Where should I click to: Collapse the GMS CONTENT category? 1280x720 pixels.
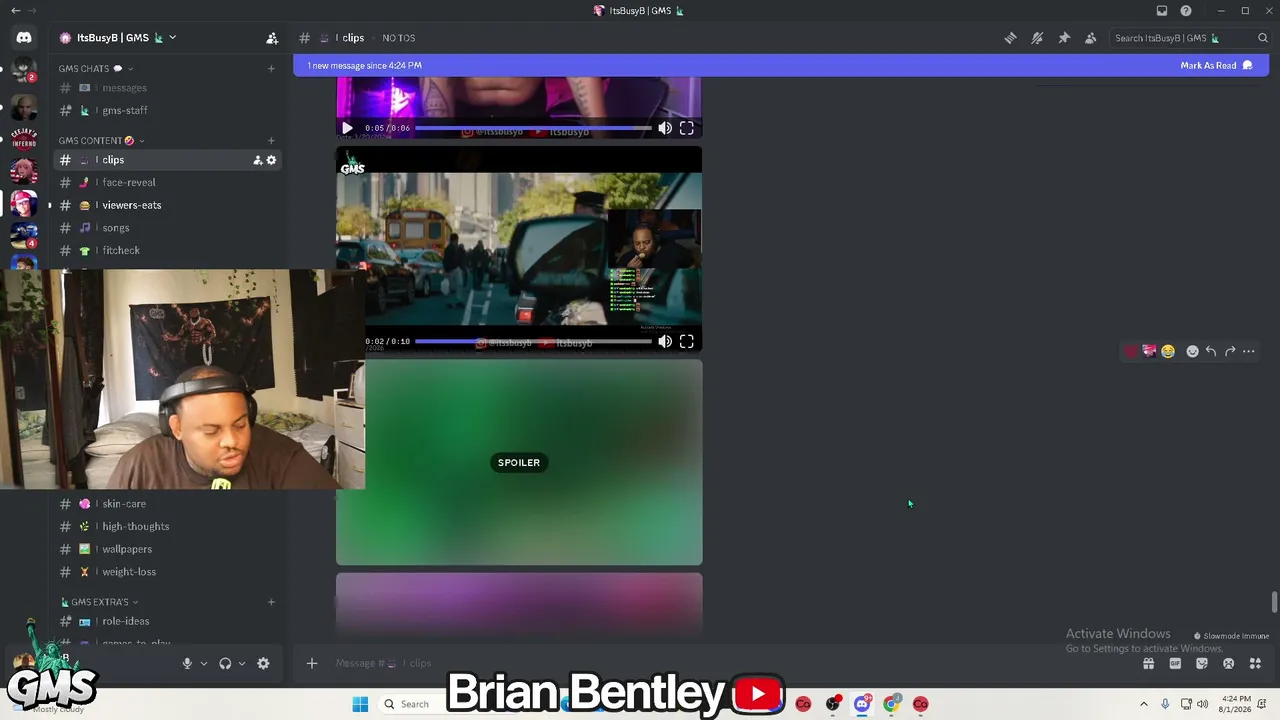[101, 141]
